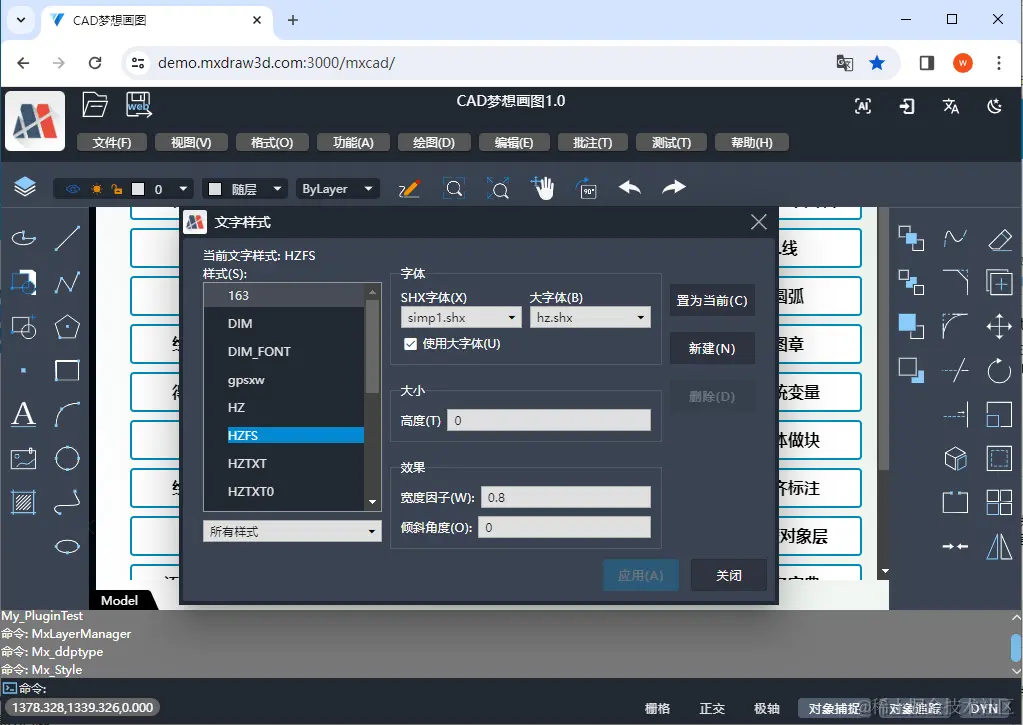Click the 置为当前(C) button
Screen dimensions: 1023x725
pos(712,300)
